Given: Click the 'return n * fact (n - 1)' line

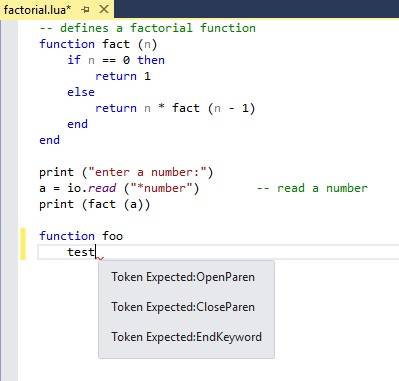Looking at the screenshot, I should coord(175,108).
